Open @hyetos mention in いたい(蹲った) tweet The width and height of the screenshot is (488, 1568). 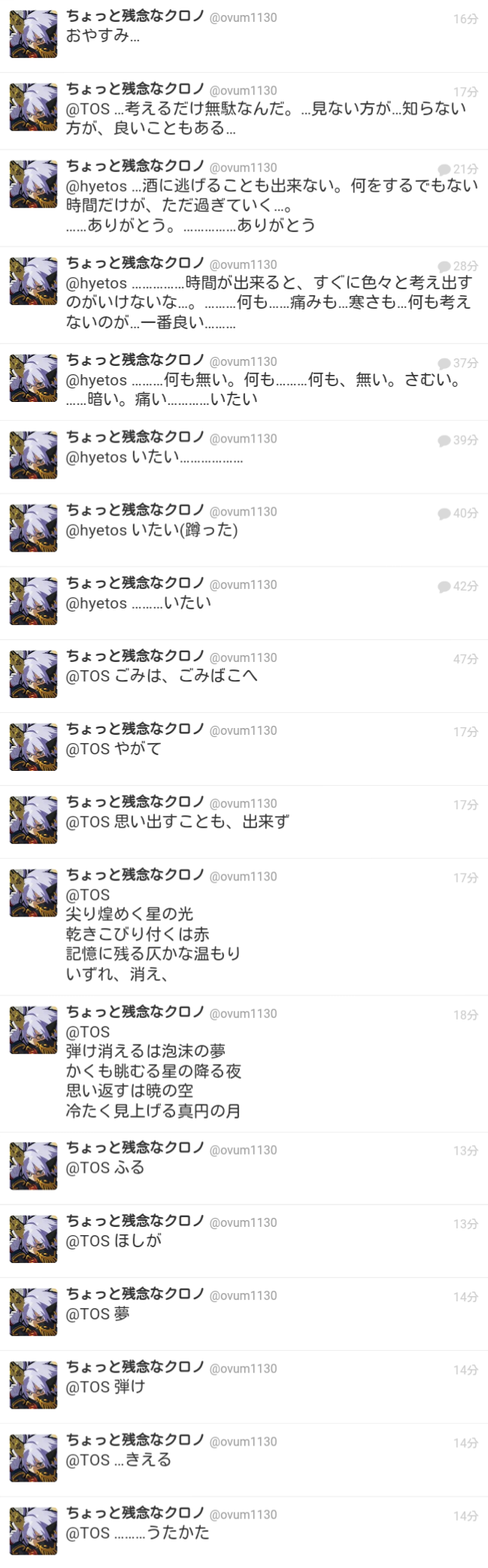(96, 530)
